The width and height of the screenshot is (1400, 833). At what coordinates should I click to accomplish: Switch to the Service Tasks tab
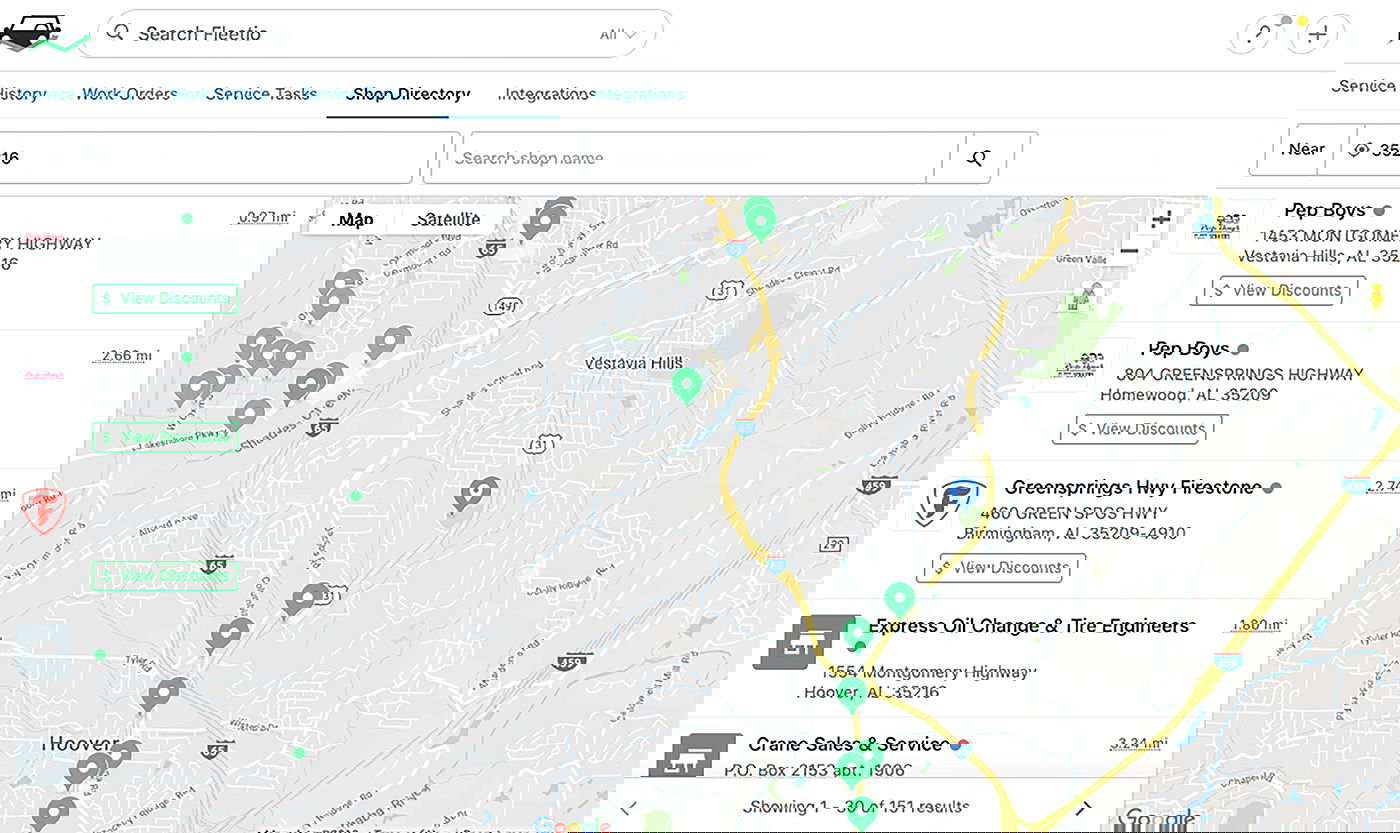coord(262,94)
